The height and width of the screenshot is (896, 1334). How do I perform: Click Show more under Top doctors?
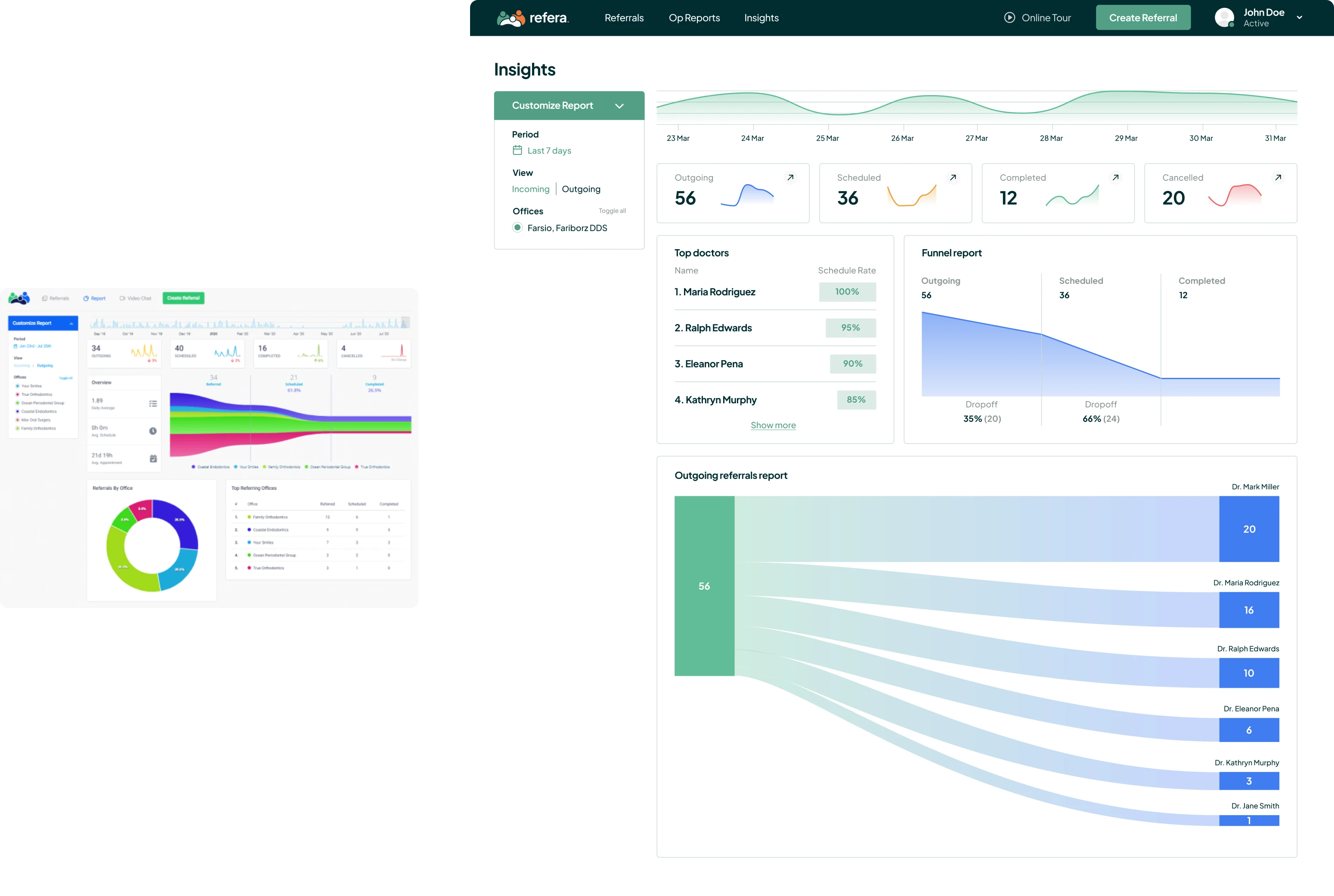[773, 425]
